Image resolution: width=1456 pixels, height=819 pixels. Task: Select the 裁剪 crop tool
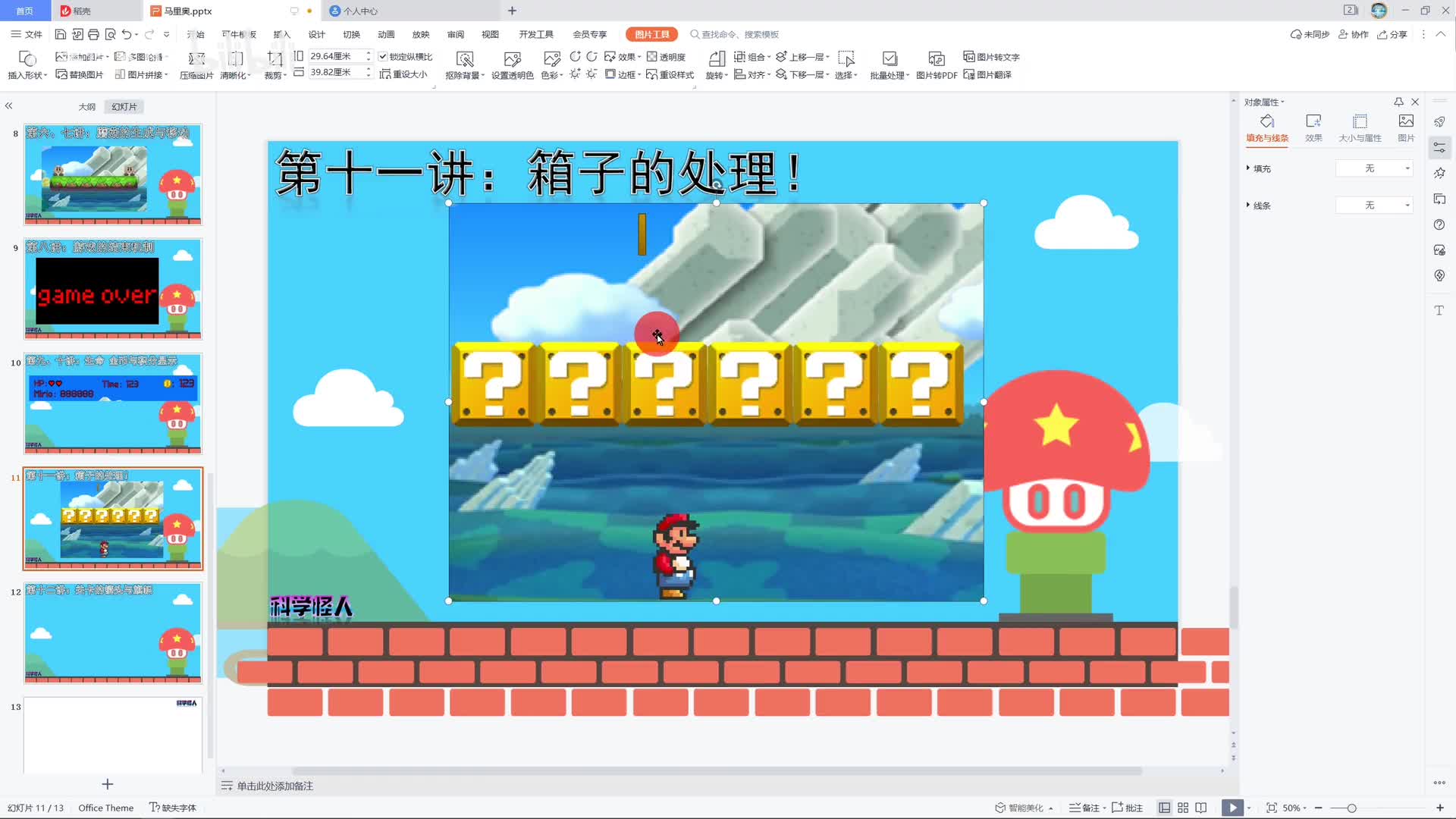(x=274, y=65)
